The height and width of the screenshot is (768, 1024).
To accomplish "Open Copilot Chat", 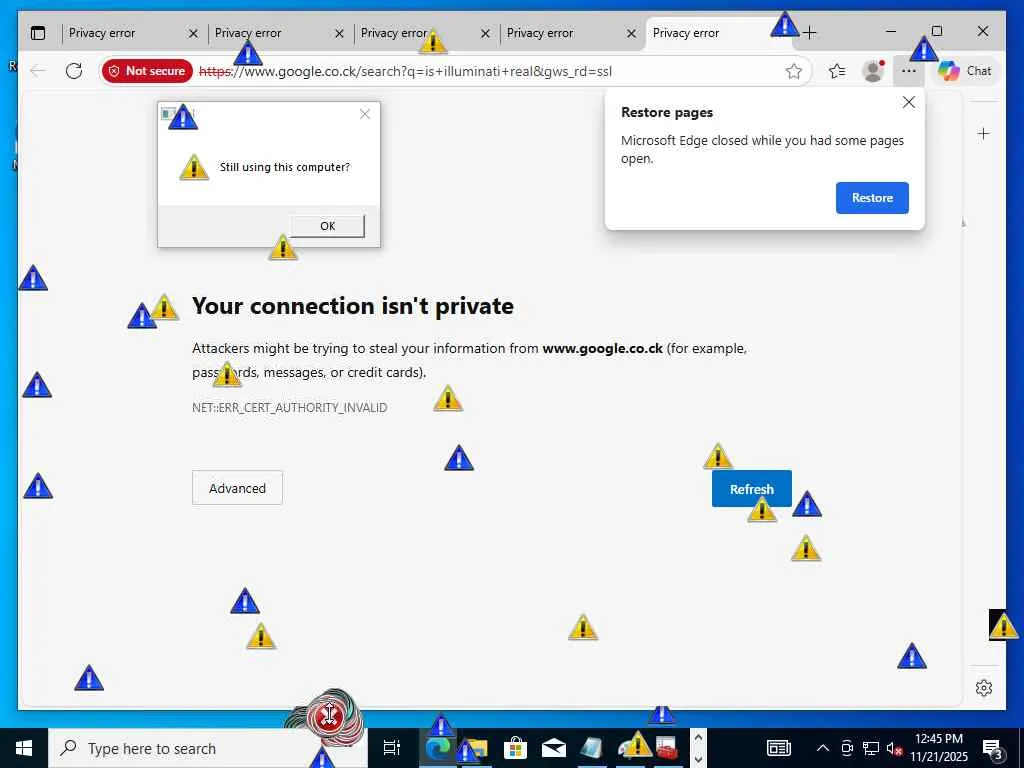I will pos(964,71).
